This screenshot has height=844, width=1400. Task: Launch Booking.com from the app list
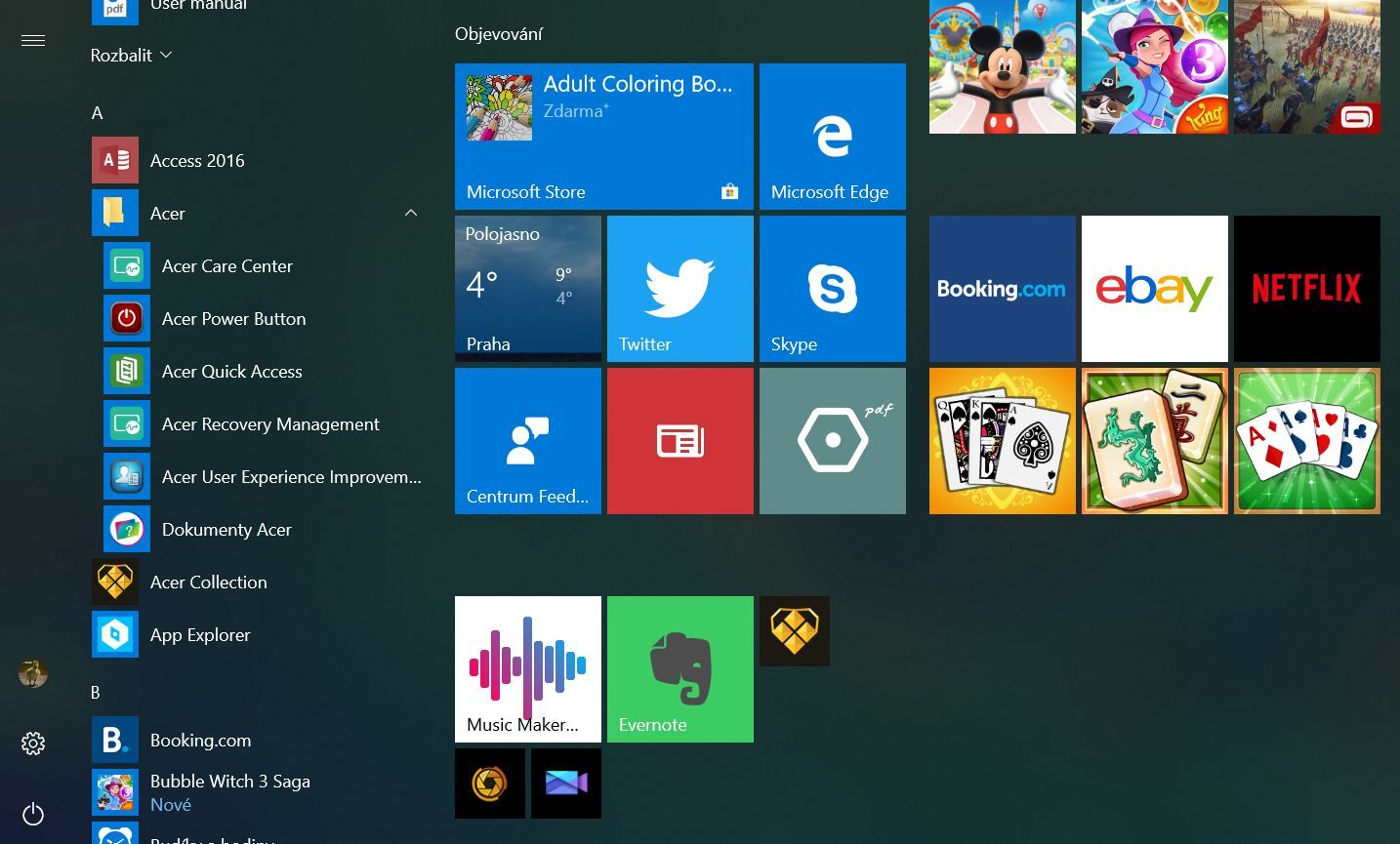(200, 740)
